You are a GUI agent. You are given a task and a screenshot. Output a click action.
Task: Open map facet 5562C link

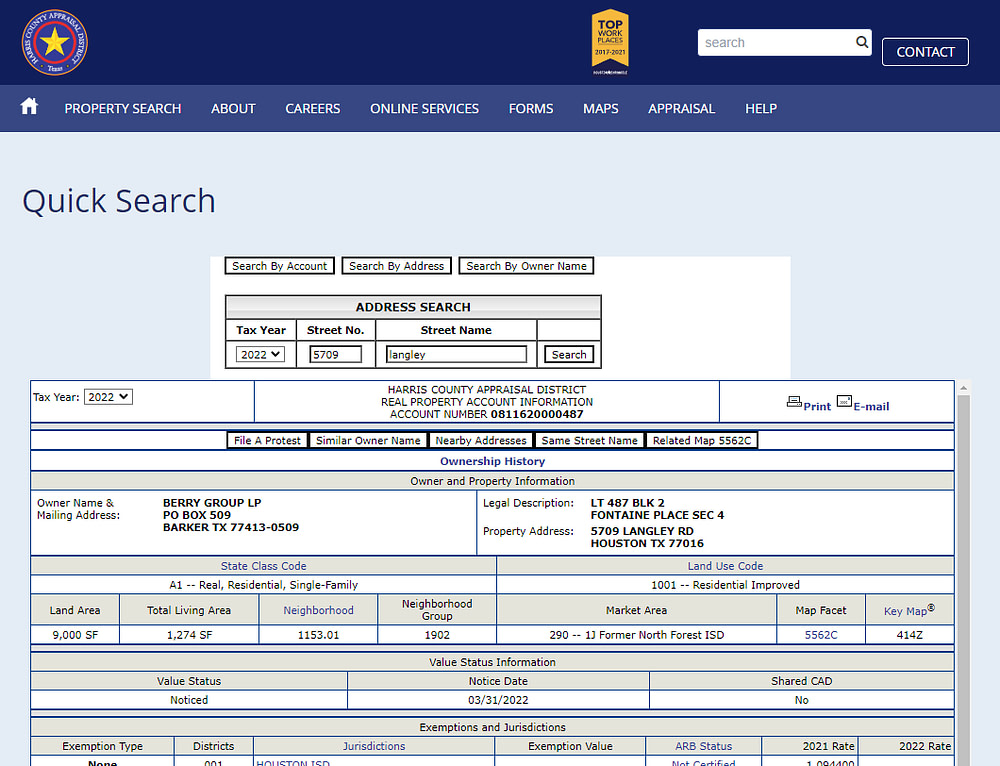click(x=821, y=635)
